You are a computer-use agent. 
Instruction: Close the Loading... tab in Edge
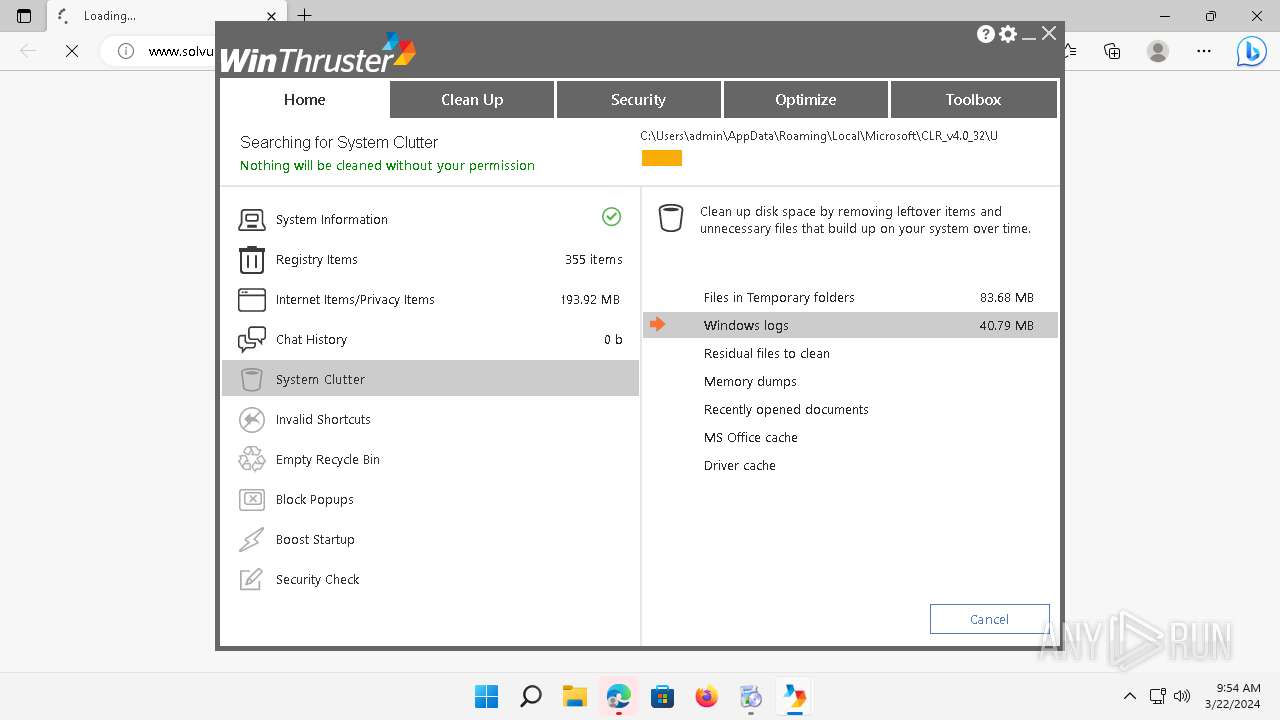coord(272,16)
